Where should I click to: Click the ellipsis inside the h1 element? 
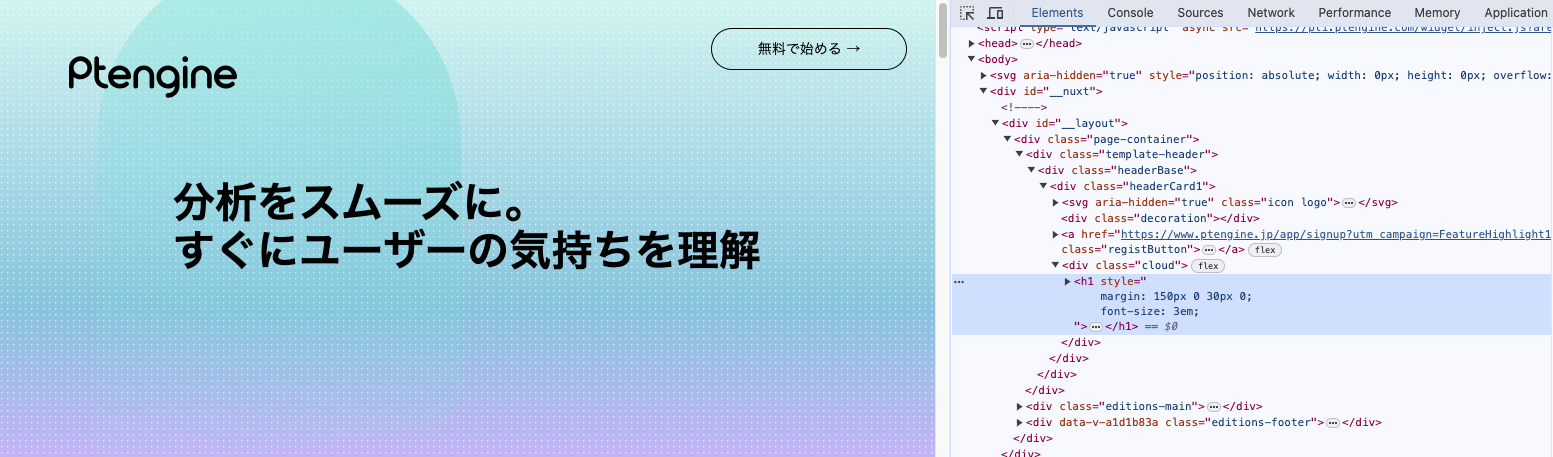click(x=1096, y=327)
